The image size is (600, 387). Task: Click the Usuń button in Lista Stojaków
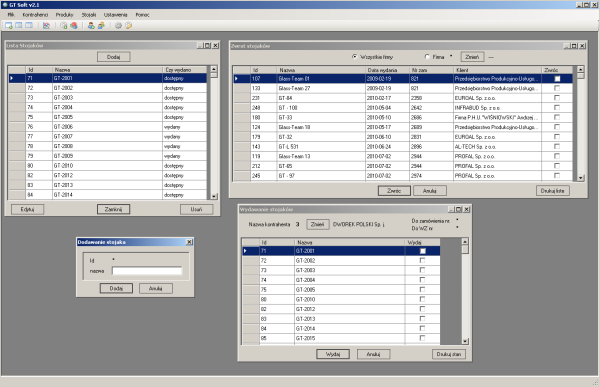coord(196,209)
